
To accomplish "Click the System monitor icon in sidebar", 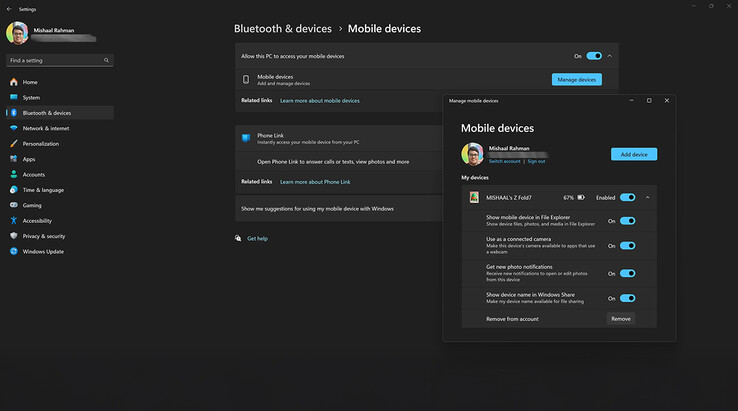I will [14, 97].
